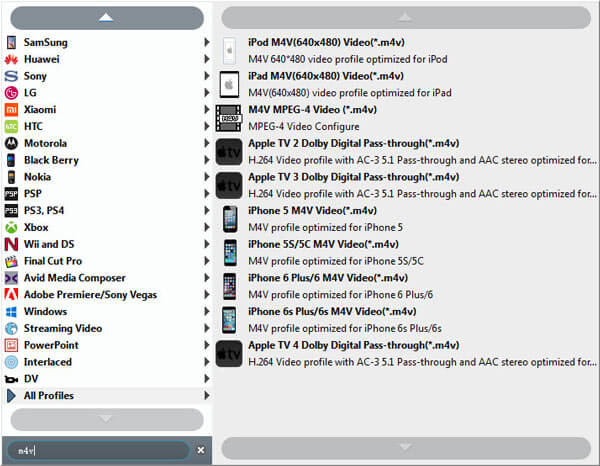600x466 pixels.
Task: Click the red Huawei logo icon
Action: pyautogui.click(x=11, y=59)
